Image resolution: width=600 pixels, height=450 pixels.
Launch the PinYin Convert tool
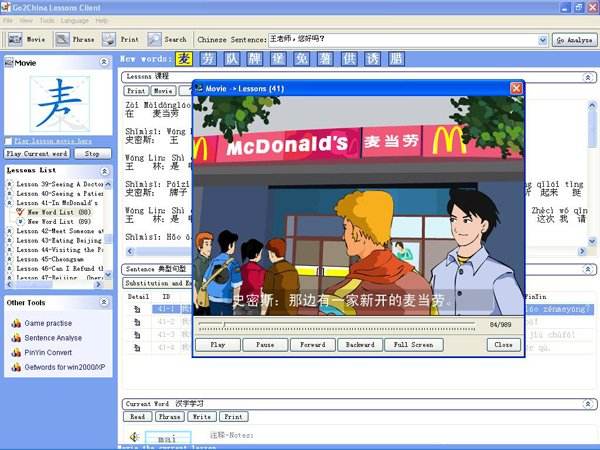pyautogui.click(x=48, y=352)
